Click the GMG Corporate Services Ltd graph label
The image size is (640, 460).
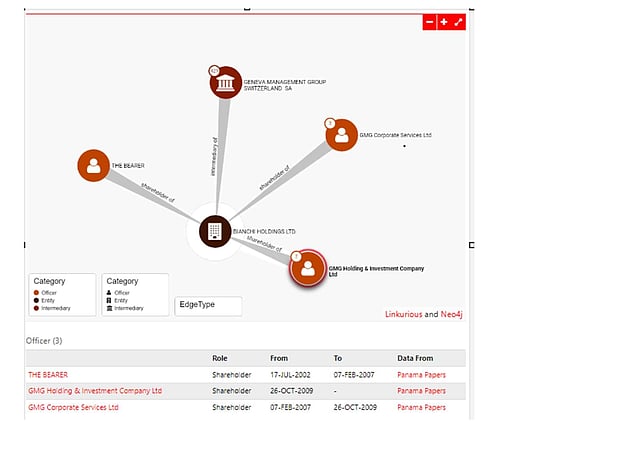[396, 135]
